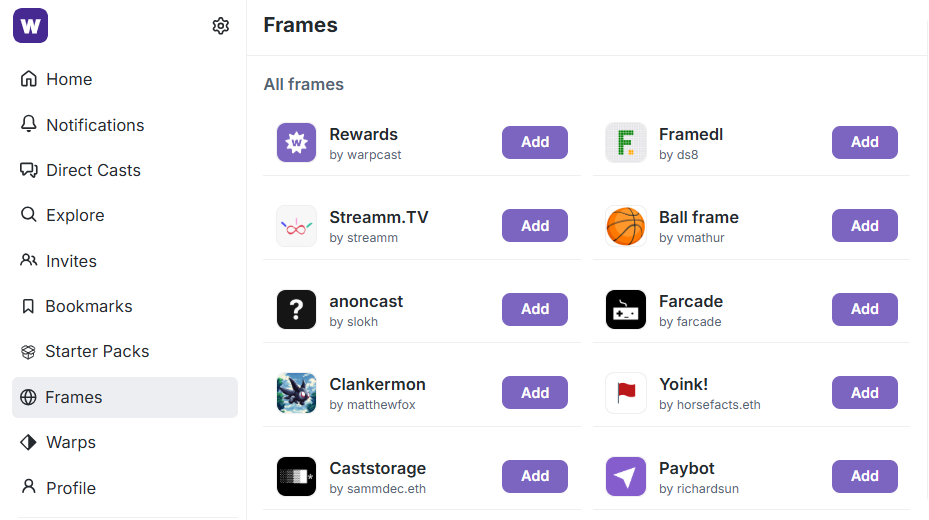Click the Framedl green F icon
The width and height of the screenshot is (929, 520).
click(626, 143)
